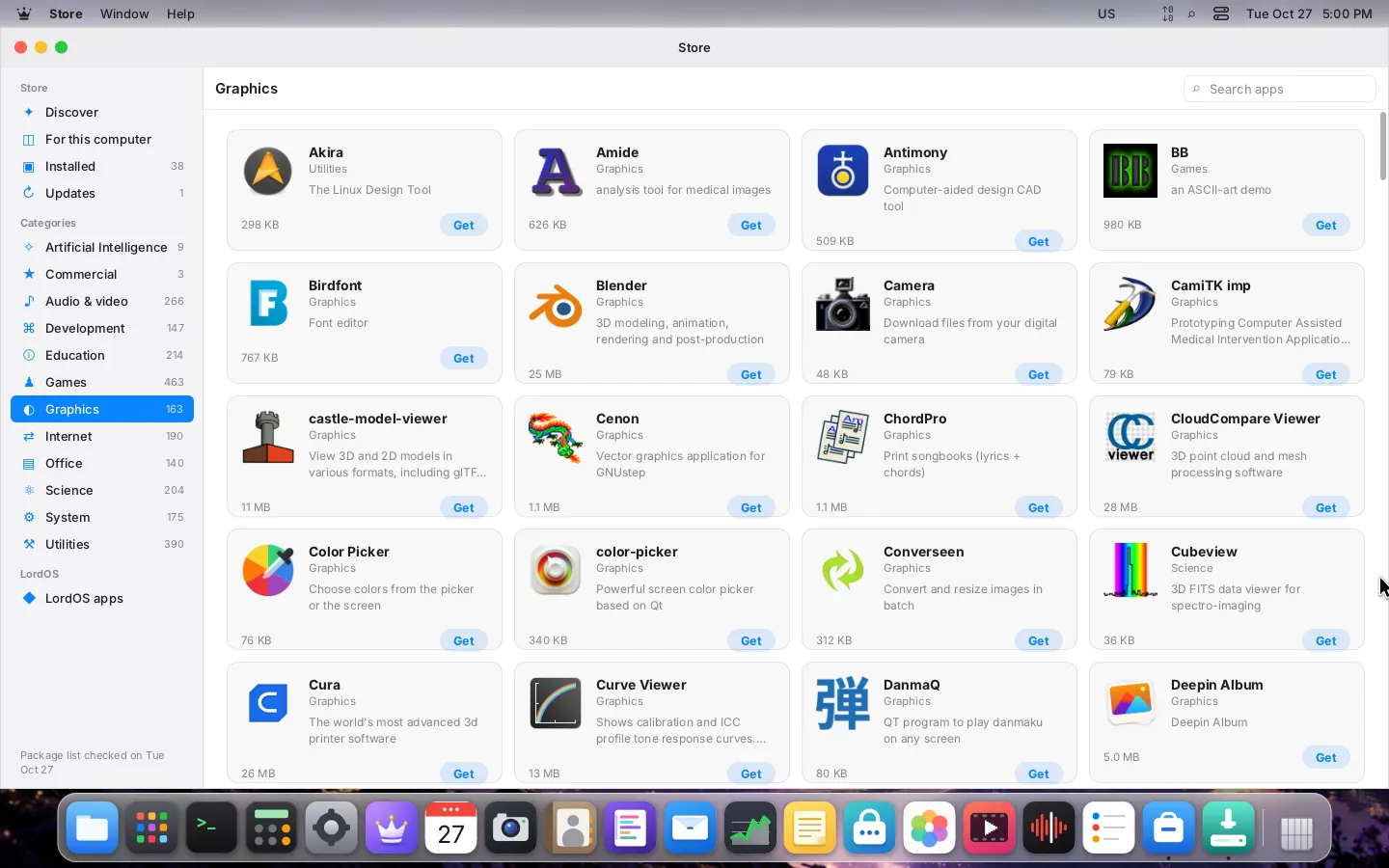Screen dimensions: 1389x868
Task: Select the Audio & video category
Action: [102, 301]
